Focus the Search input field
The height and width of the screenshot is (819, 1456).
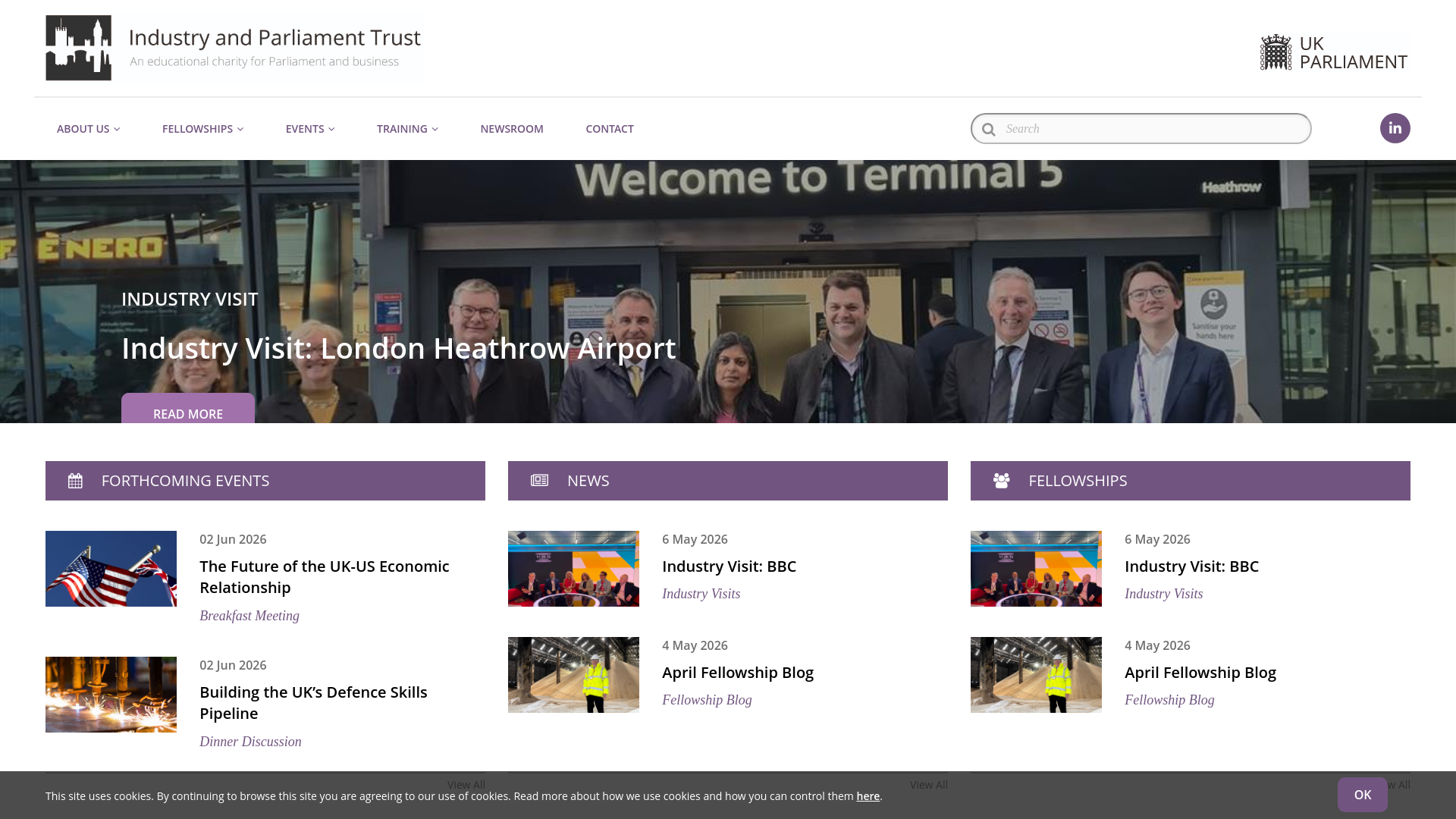click(x=1141, y=129)
